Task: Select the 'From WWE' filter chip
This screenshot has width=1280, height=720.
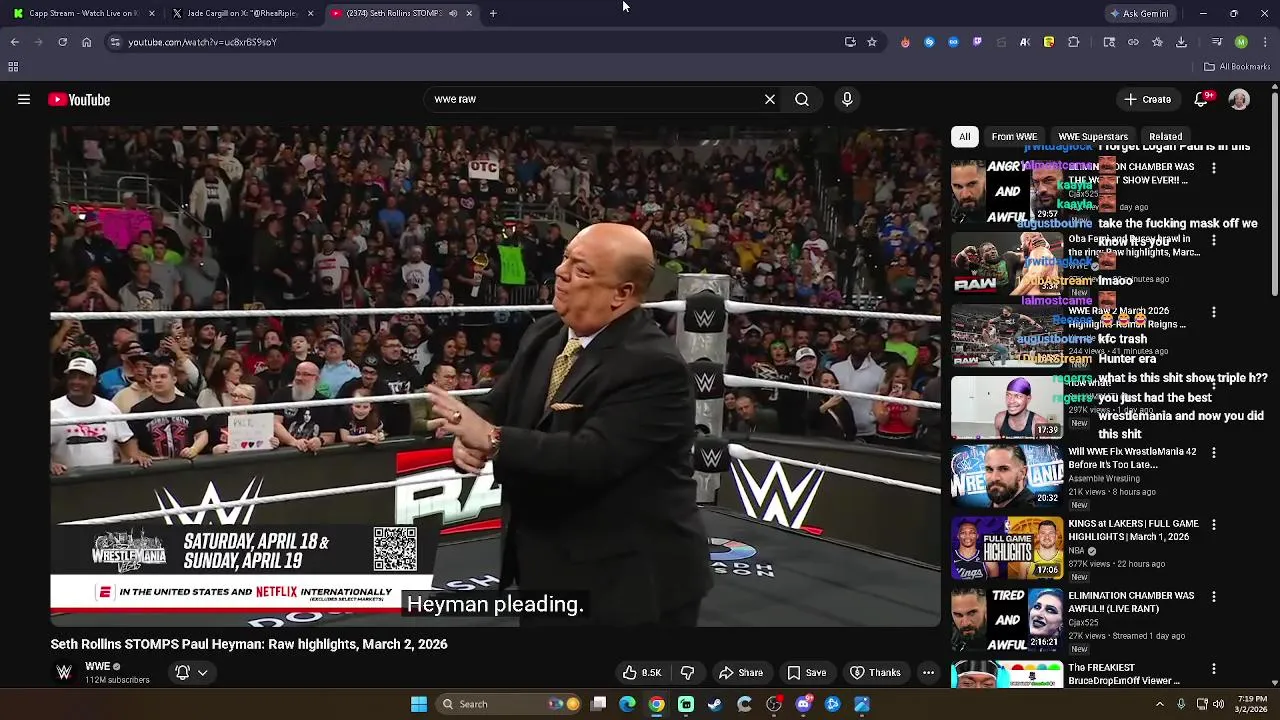Action: [x=1014, y=137]
